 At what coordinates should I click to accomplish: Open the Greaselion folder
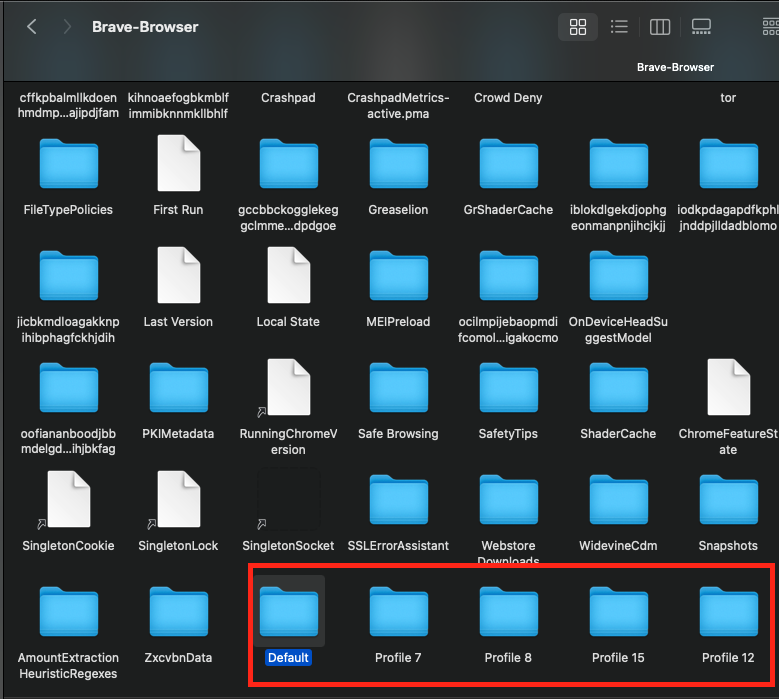click(x=398, y=164)
